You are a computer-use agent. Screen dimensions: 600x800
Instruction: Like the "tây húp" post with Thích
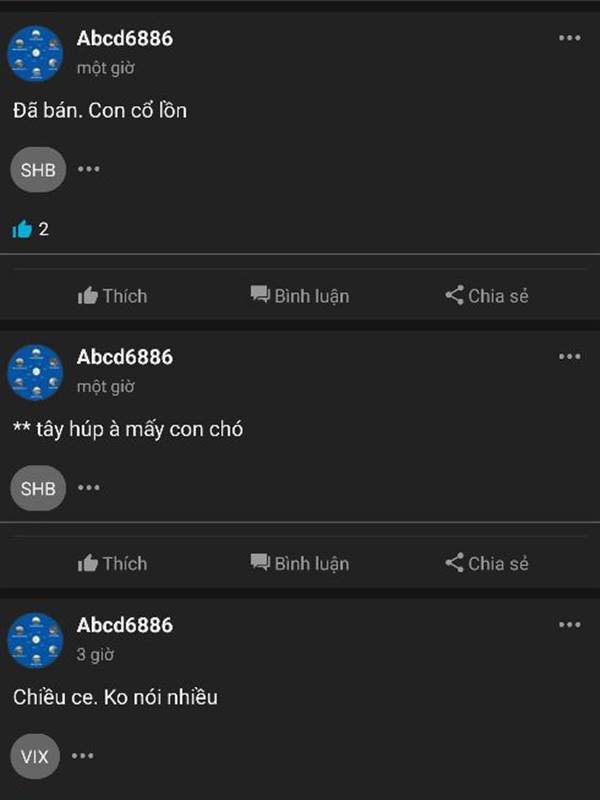point(112,563)
